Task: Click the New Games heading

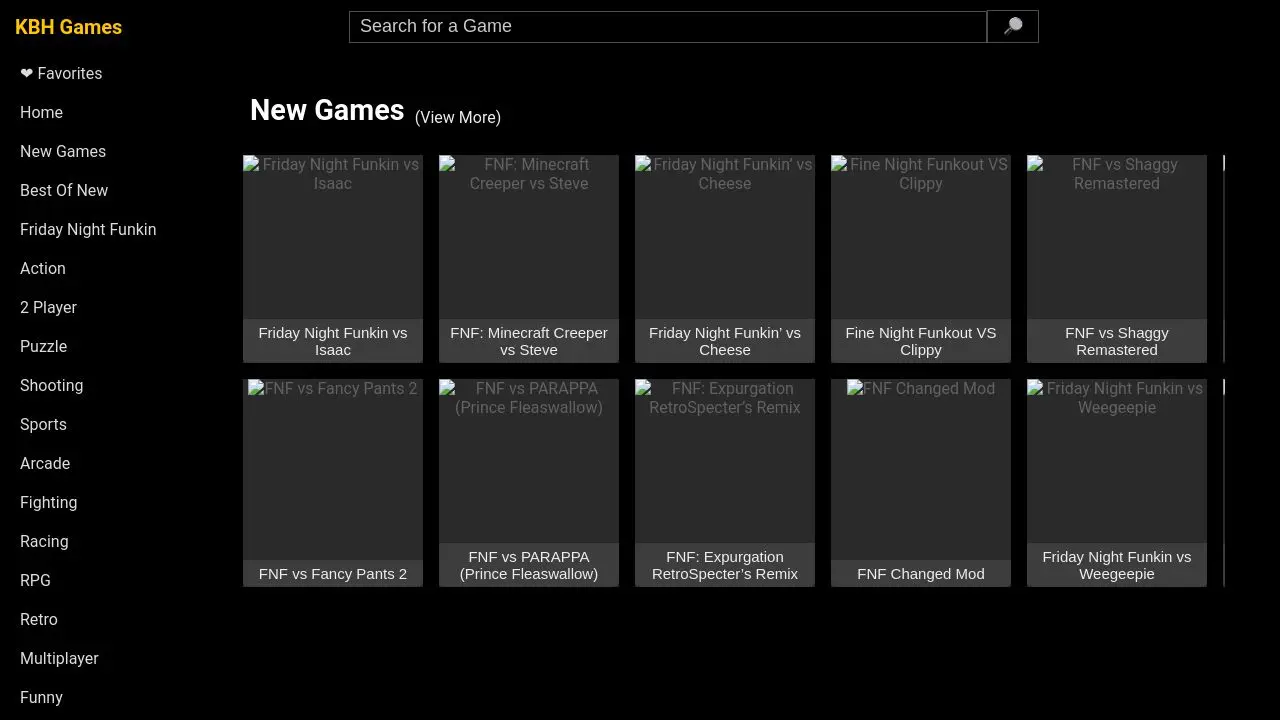Action: [x=327, y=110]
